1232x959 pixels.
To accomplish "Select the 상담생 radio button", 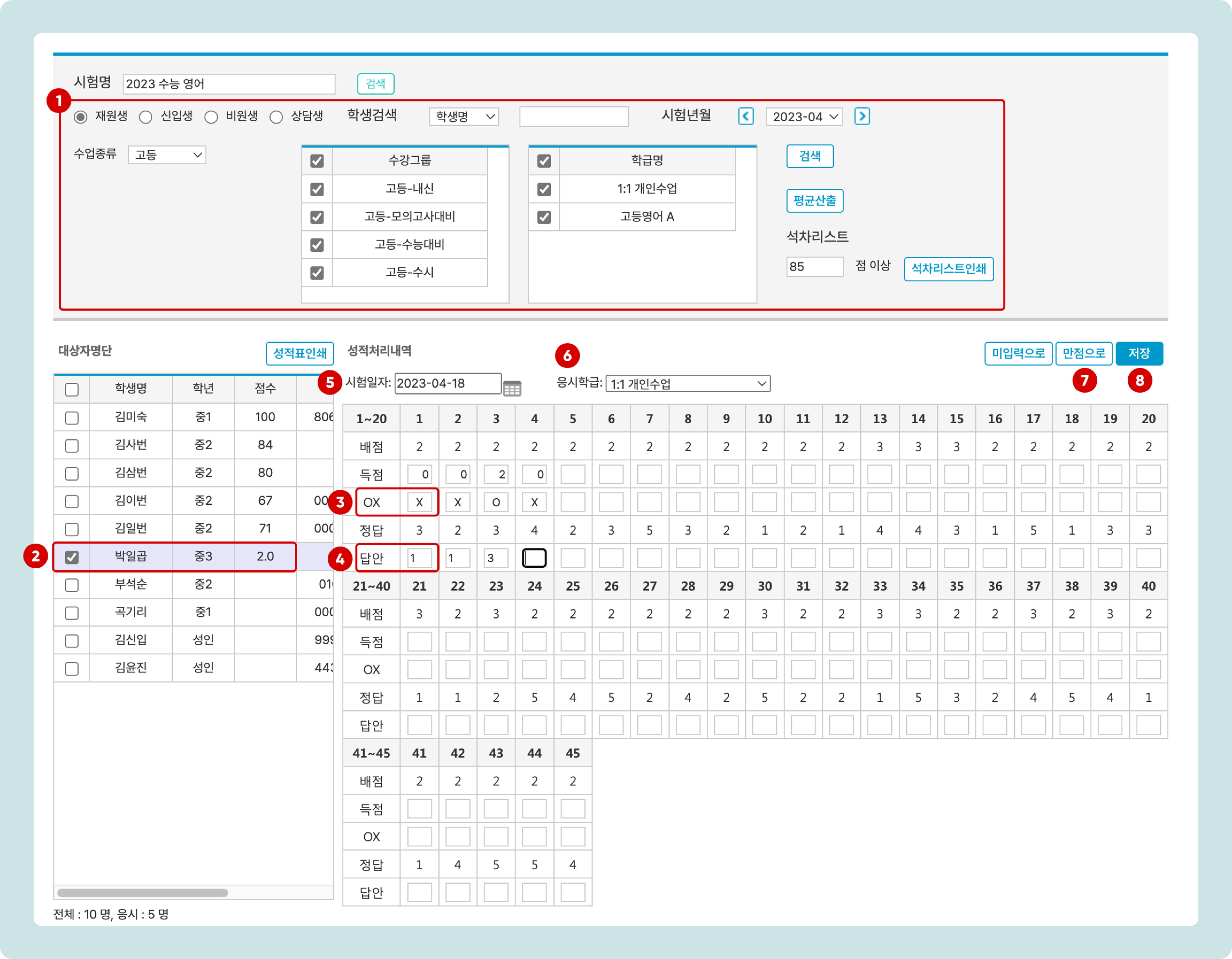I will [x=276, y=117].
